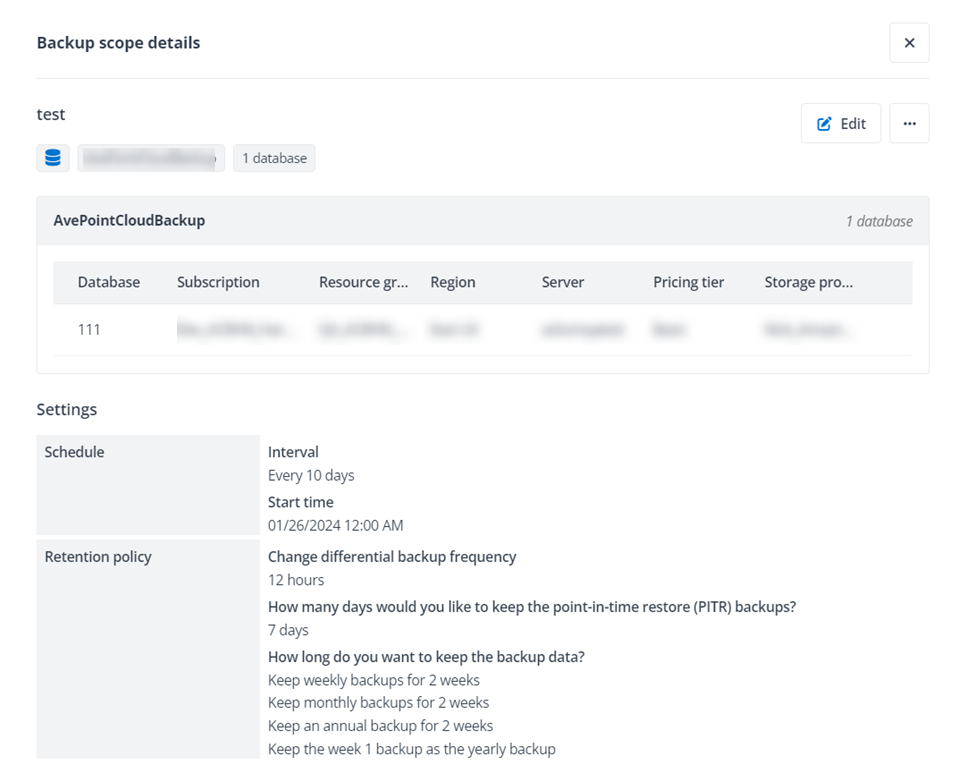Open the more actions ellipsis menu
The image size is (957, 773).
[x=909, y=123]
